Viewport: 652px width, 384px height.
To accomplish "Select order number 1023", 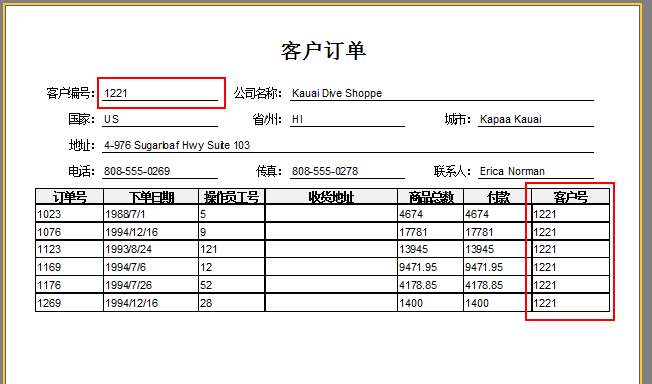I will coord(49,214).
